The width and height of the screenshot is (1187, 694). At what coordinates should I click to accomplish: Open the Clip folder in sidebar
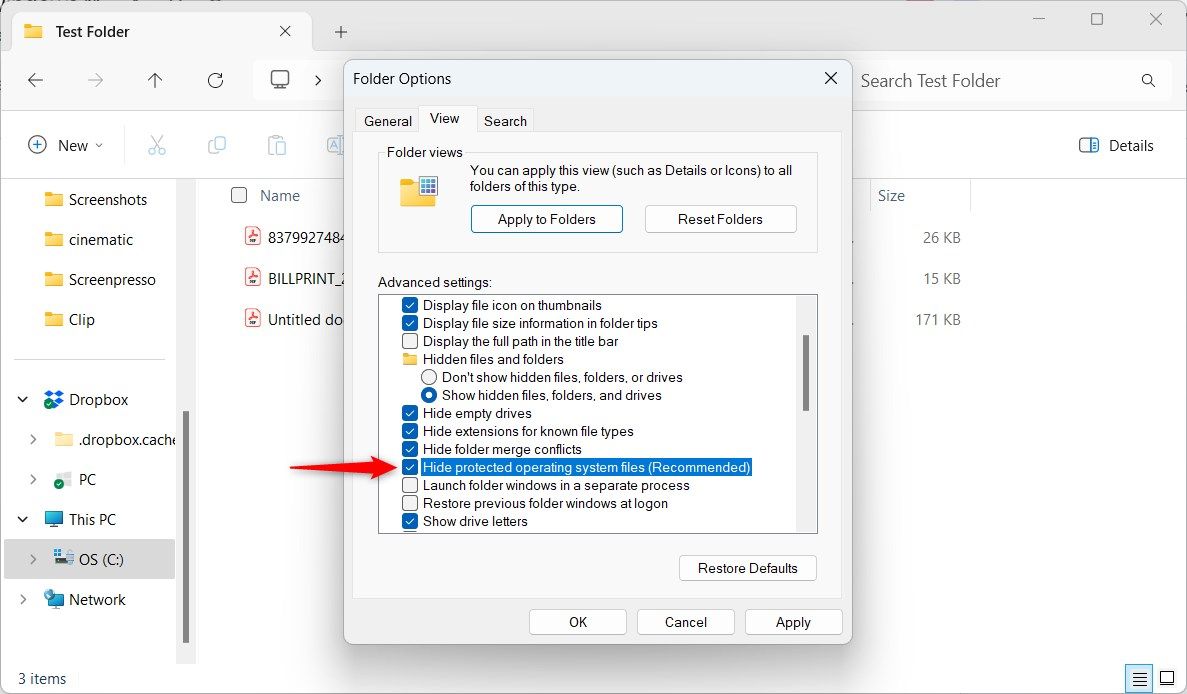70,319
